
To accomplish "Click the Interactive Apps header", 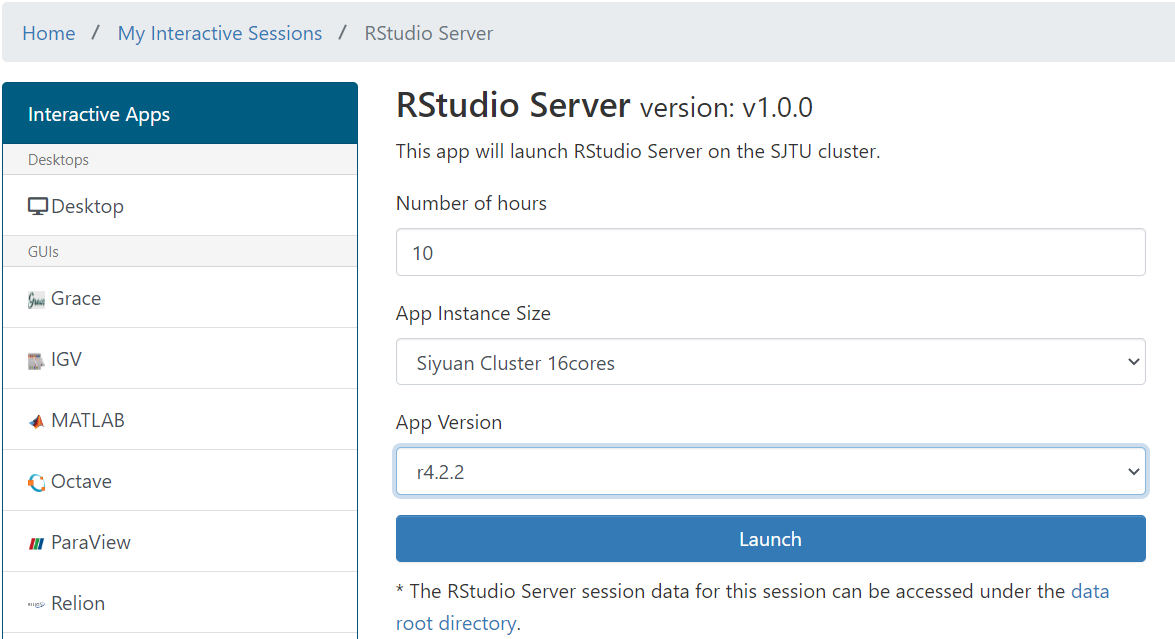I will [x=180, y=113].
